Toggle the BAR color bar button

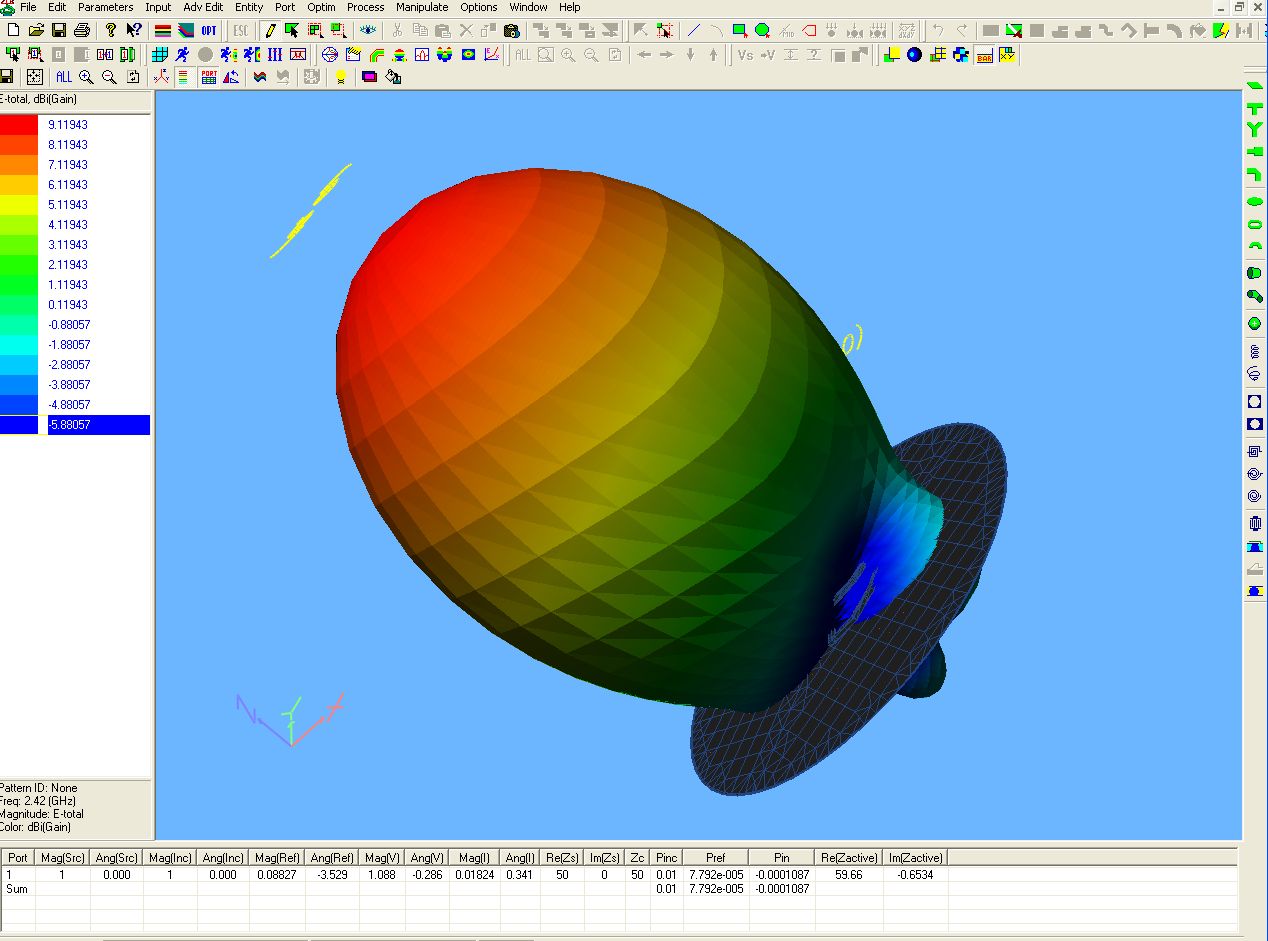pyautogui.click(x=984, y=55)
